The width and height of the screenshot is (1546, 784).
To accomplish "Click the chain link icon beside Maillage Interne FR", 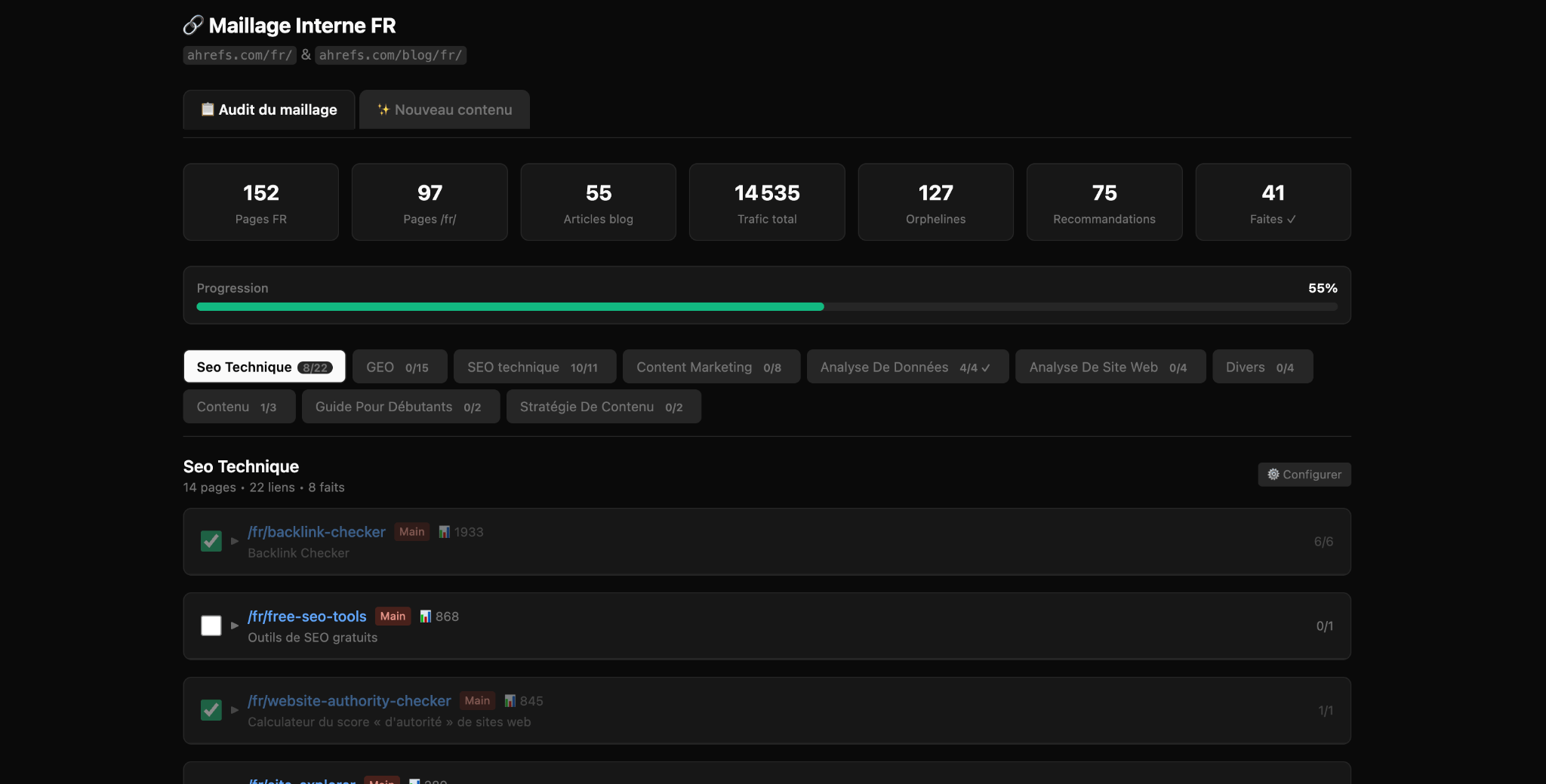I will (193, 26).
